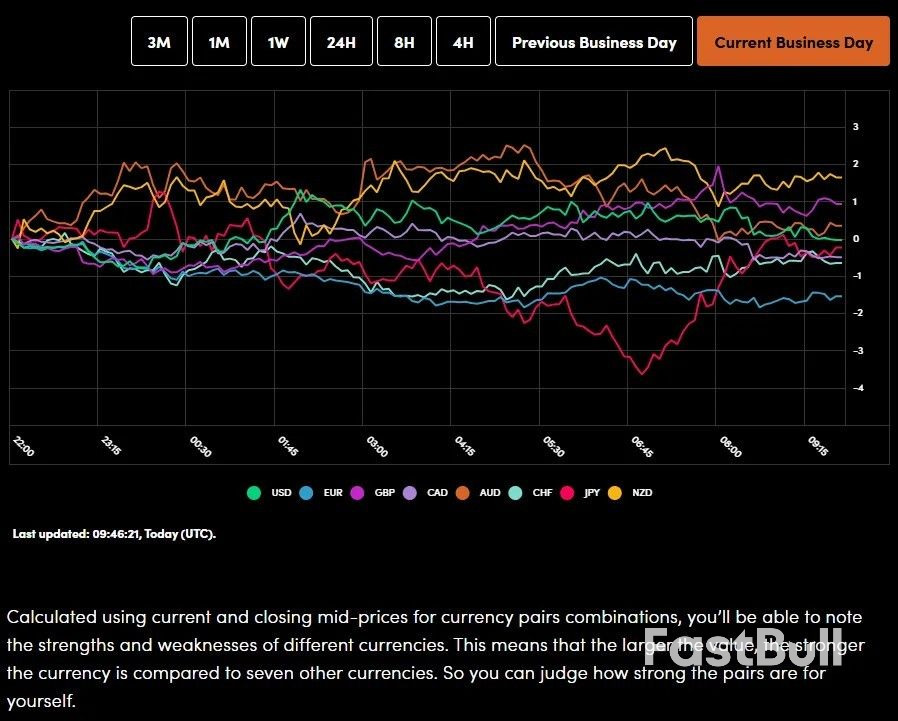This screenshot has width=898, height=721.
Task: Select the 3M timeframe
Action: pyautogui.click(x=159, y=42)
